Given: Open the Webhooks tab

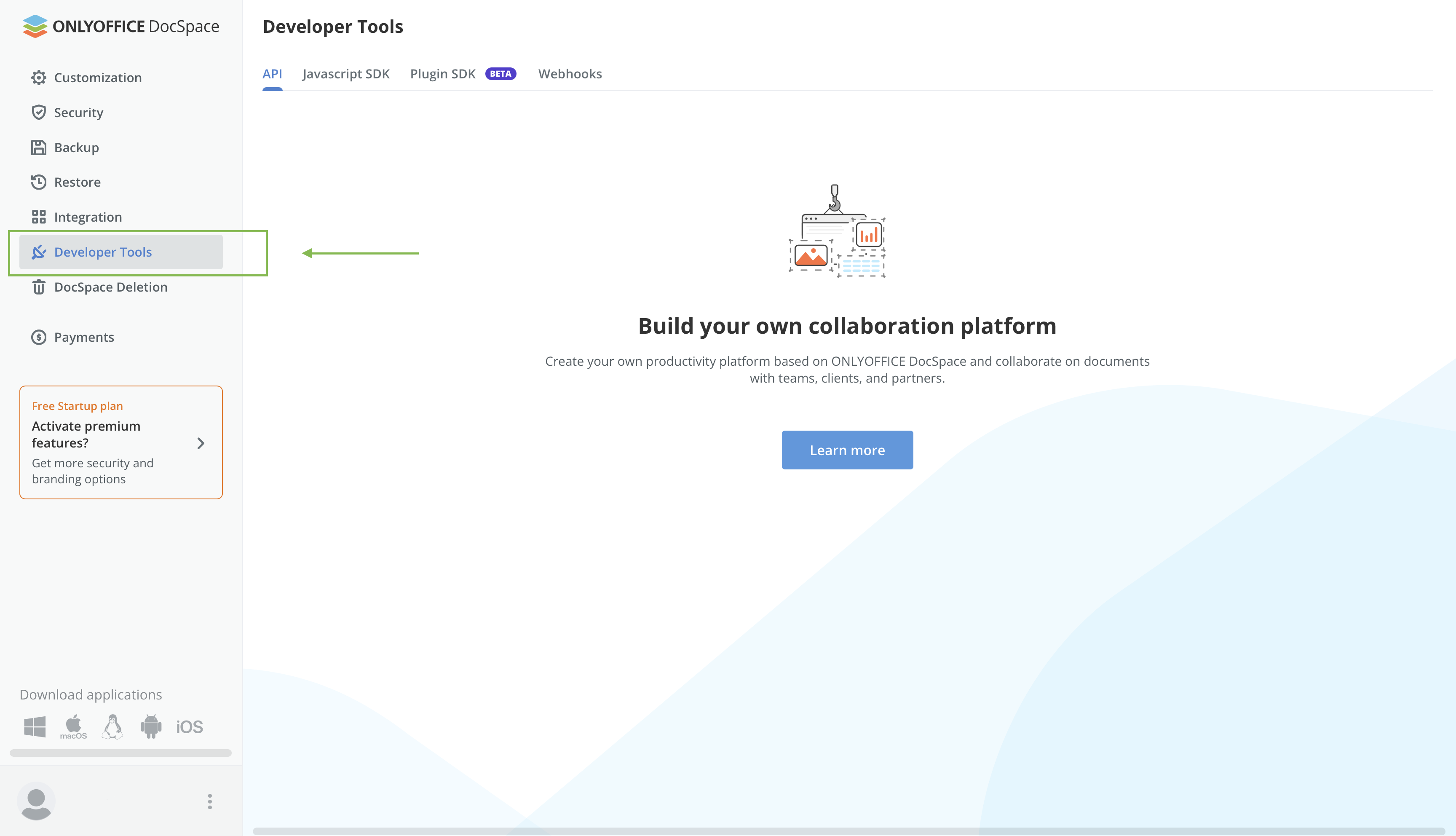Looking at the screenshot, I should coord(570,74).
